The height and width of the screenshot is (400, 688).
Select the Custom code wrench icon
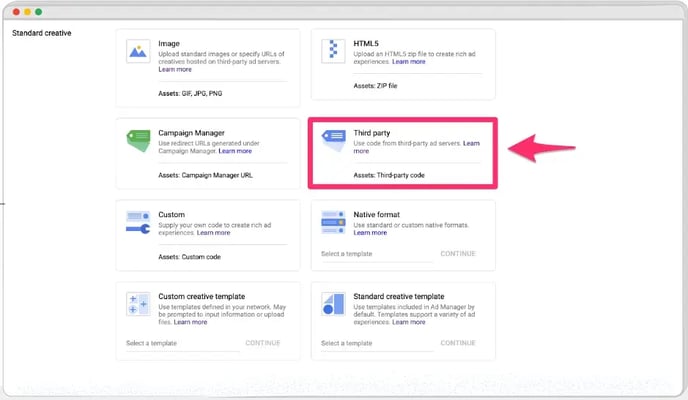(x=138, y=223)
